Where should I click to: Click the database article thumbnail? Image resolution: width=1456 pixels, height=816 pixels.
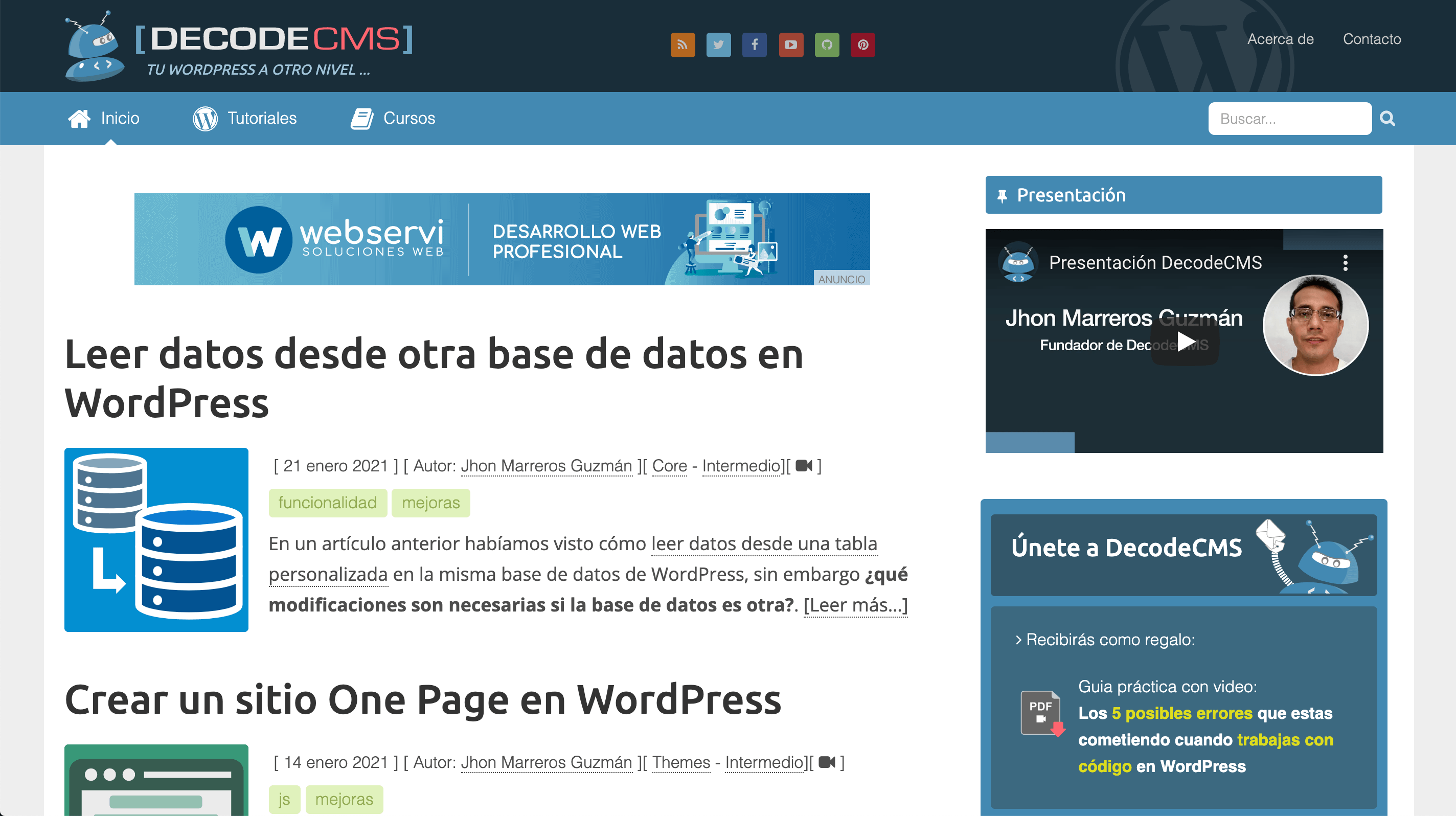click(156, 540)
